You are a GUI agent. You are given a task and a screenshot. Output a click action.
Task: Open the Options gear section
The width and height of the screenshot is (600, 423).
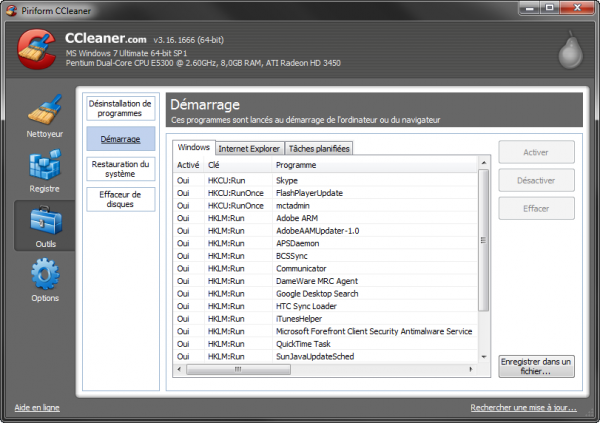coord(43,279)
